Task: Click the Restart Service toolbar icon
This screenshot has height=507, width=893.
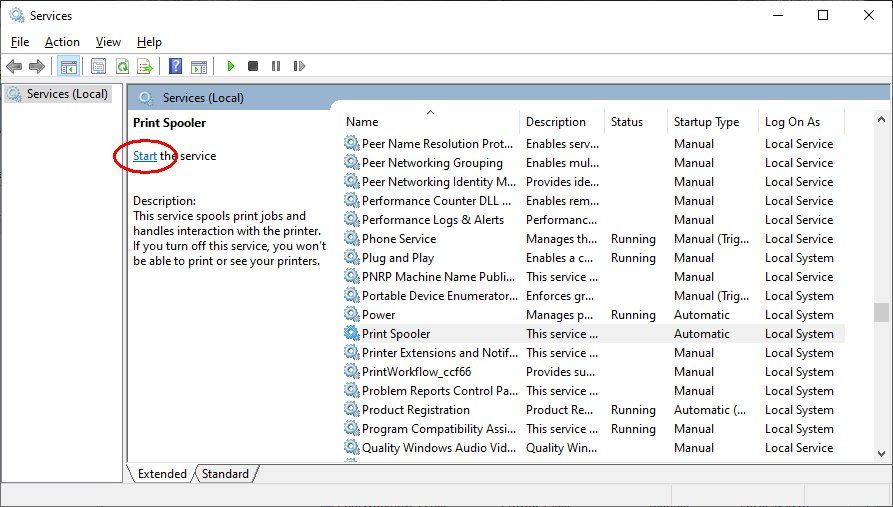Action: pos(299,66)
